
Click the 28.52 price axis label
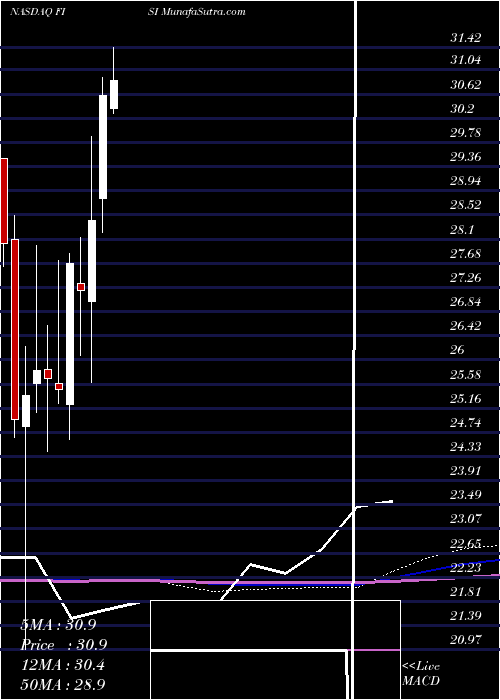pos(466,205)
